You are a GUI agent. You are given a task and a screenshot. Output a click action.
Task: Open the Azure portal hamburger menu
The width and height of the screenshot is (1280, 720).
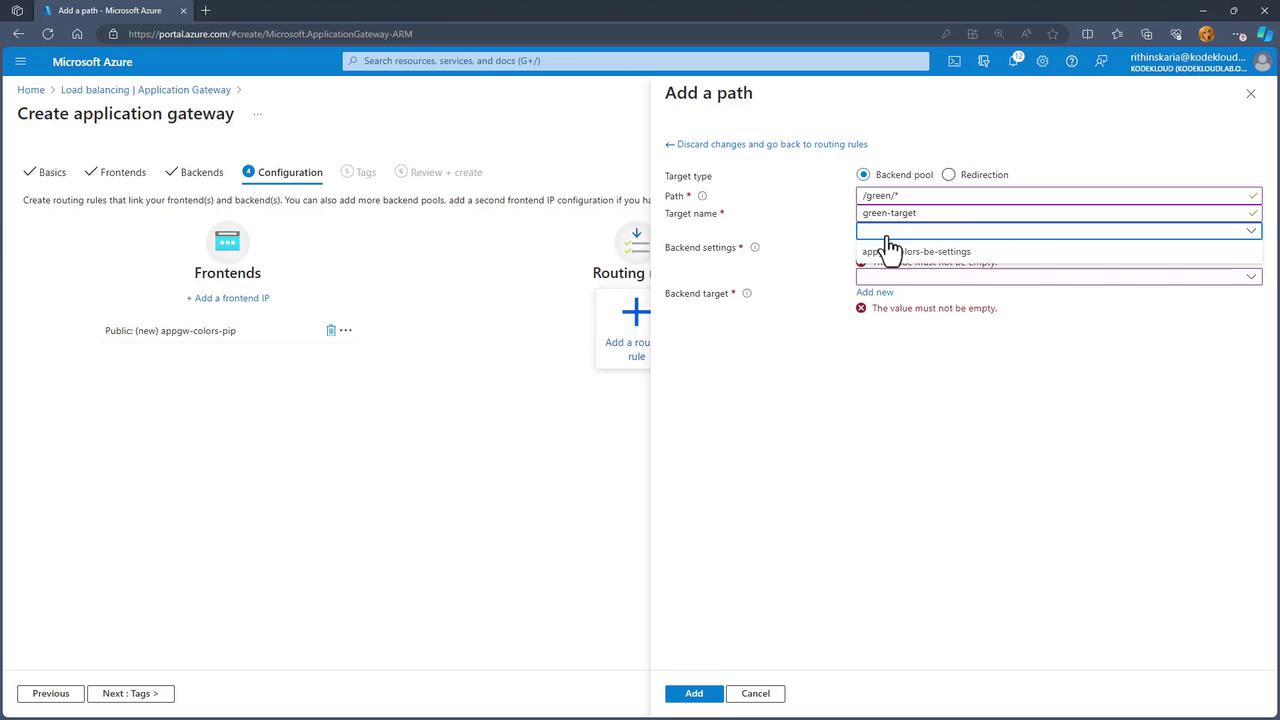tap(20, 61)
